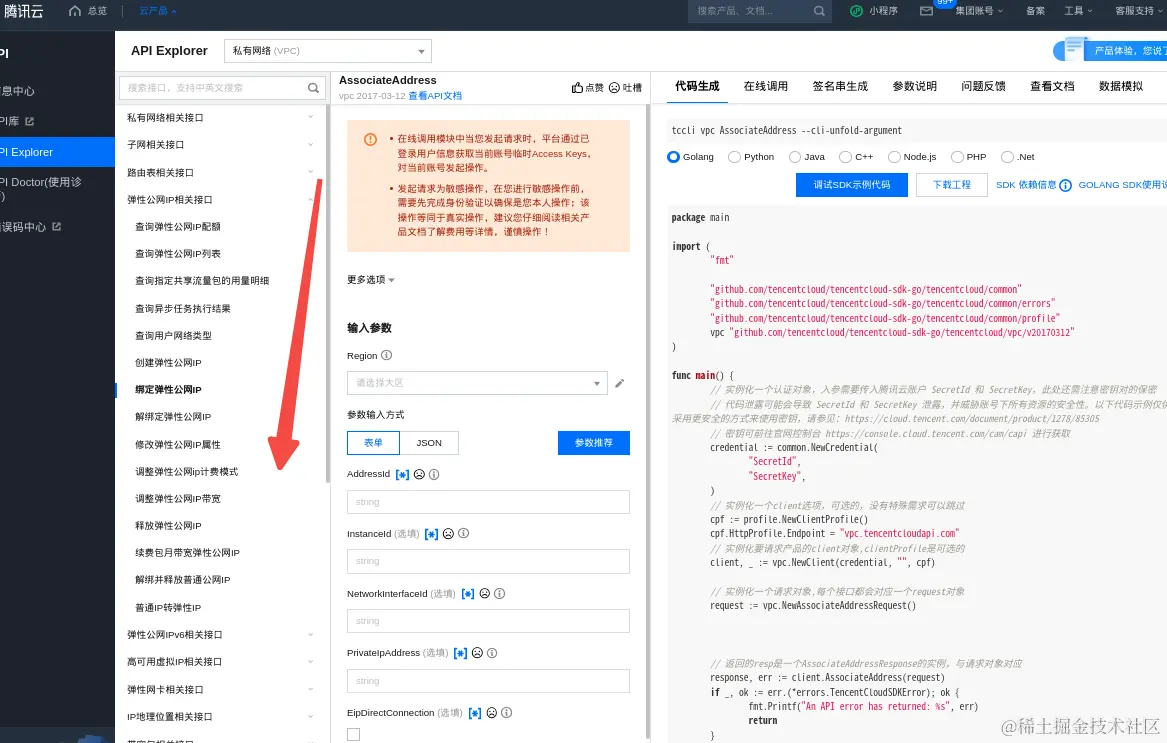Select 表单 input mode button
The height and width of the screenshot is (743, 1167).
tap(374, 443)
